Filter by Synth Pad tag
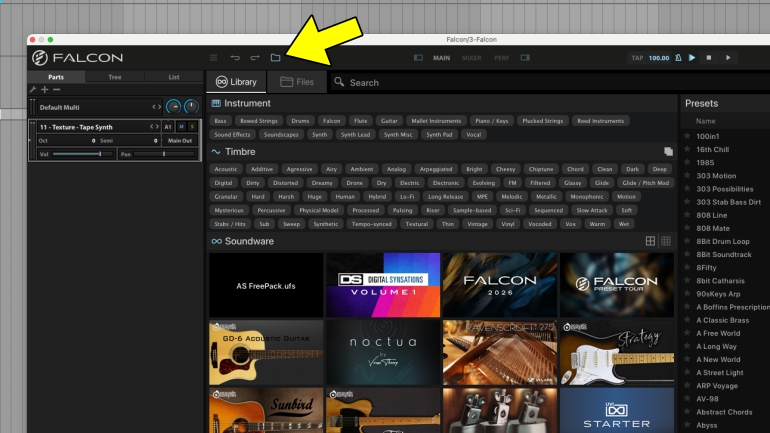 [439, 135]
